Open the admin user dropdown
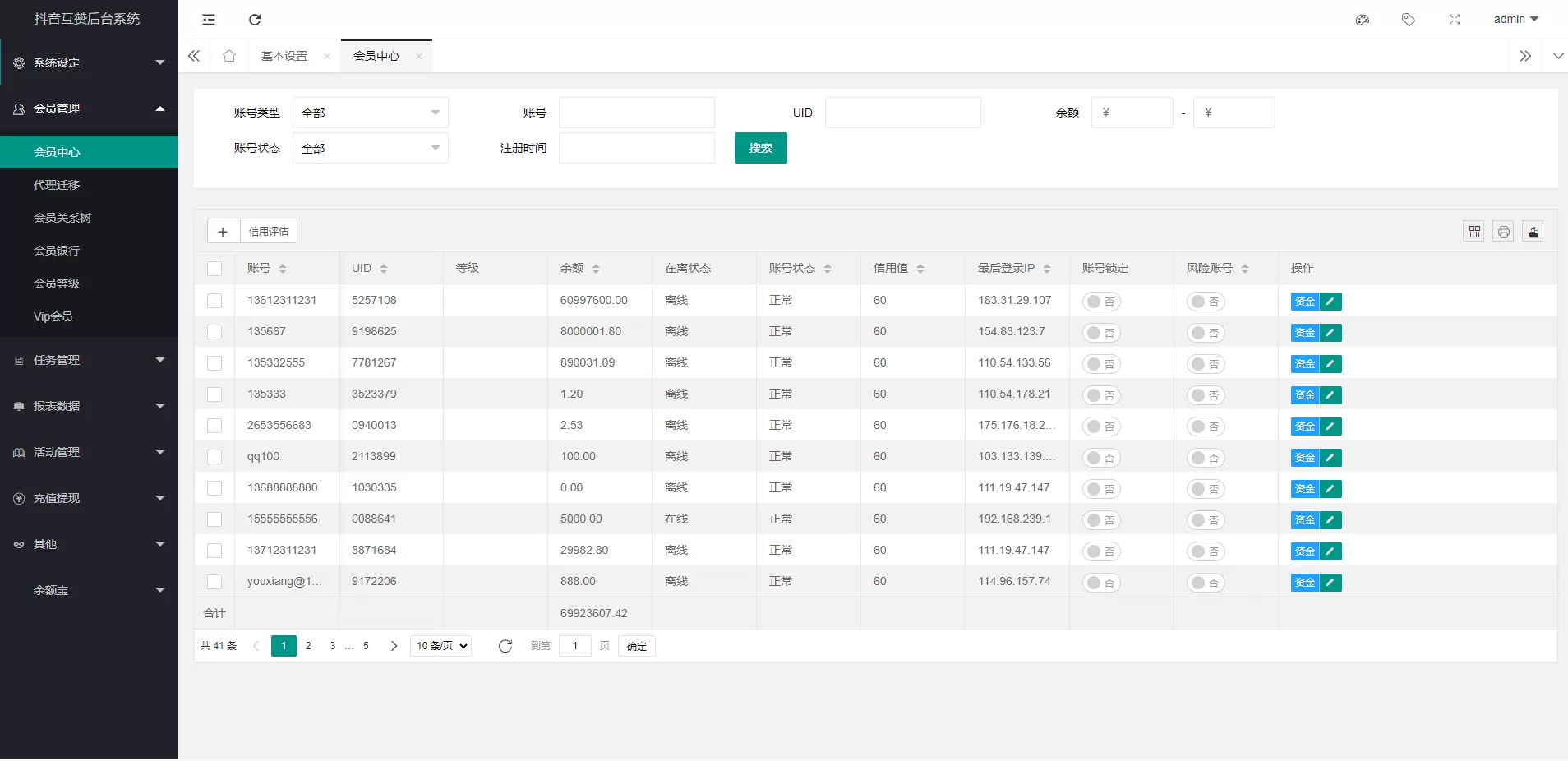 tap(1515, 19)
